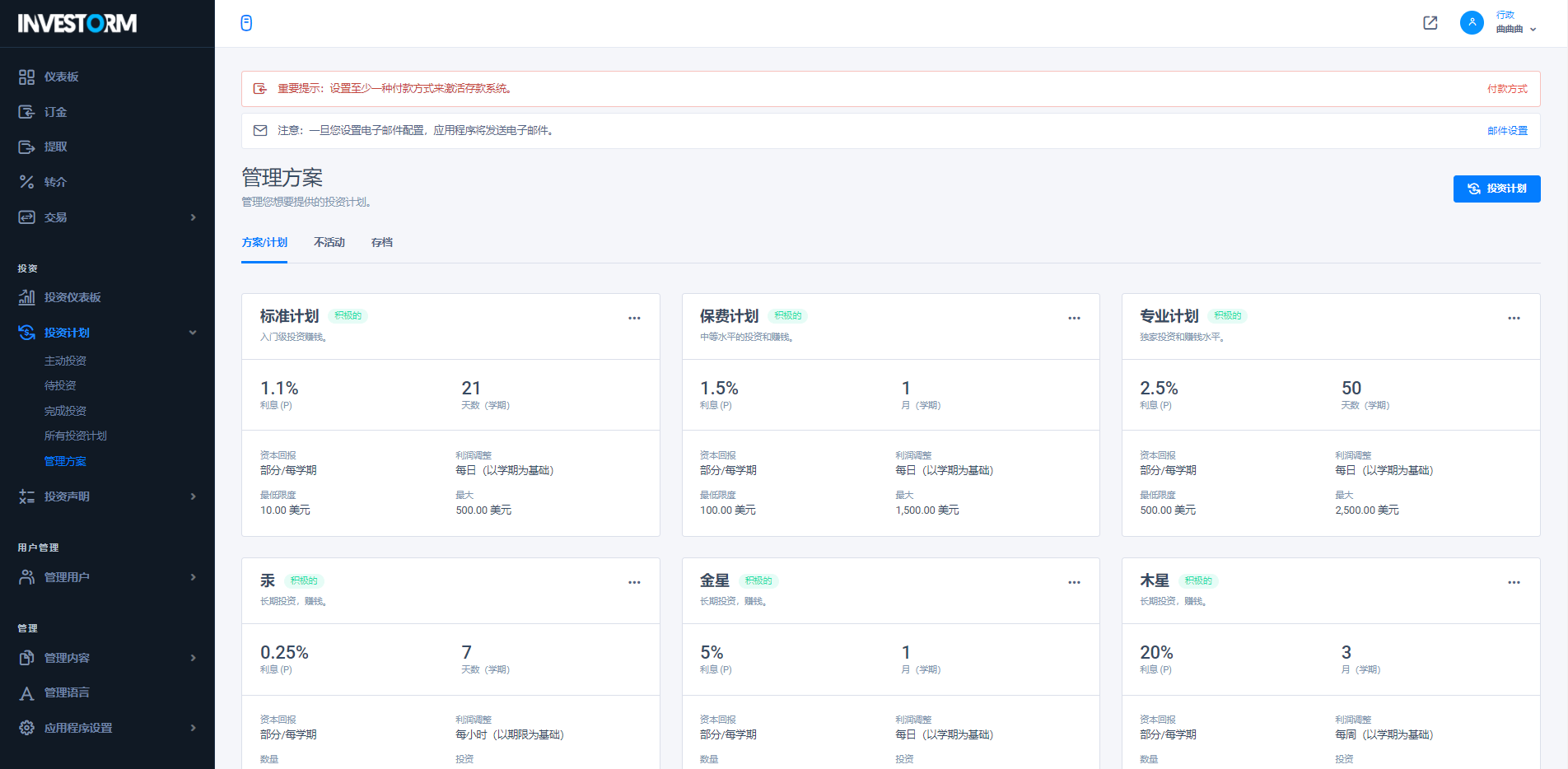Click the dashboard grid icon in sidebar
The width and height of the screenshot is (1568, 769).
(x=26, y=77)
